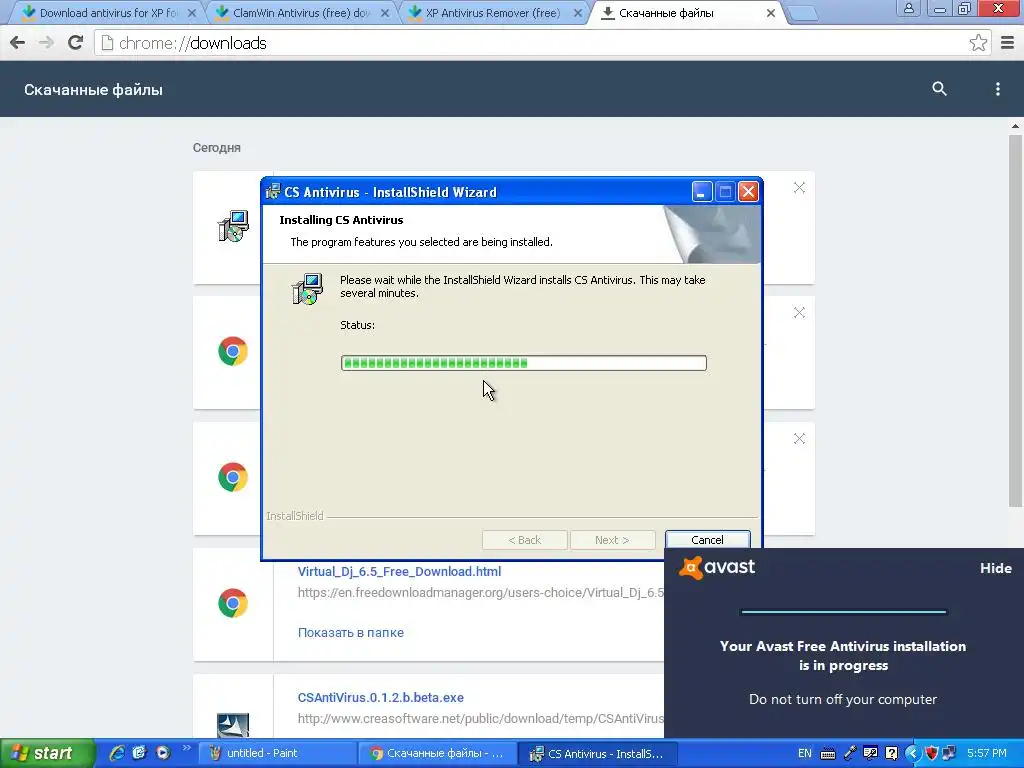Screen dimensions: 1024x768
Task: Click the Chrome user profile icon
Action: pyautogui.click(x=908, y=8)
